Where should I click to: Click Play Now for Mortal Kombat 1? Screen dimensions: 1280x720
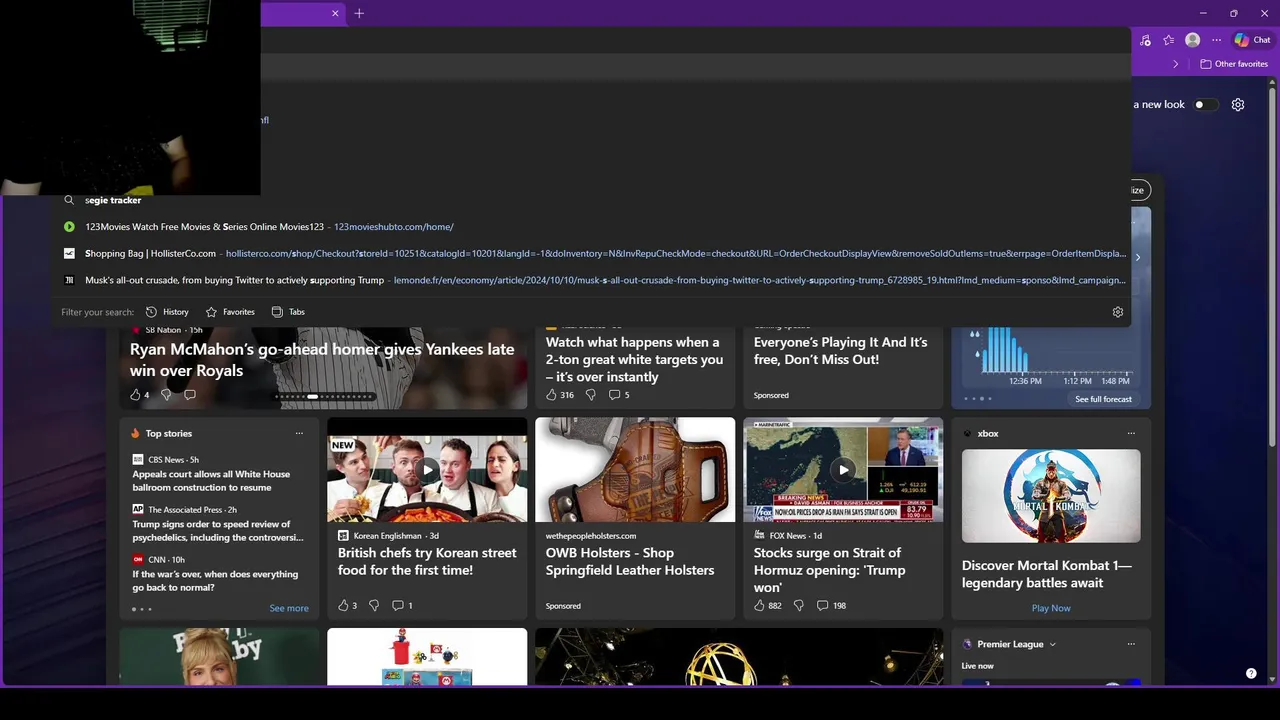(1051, 608)
